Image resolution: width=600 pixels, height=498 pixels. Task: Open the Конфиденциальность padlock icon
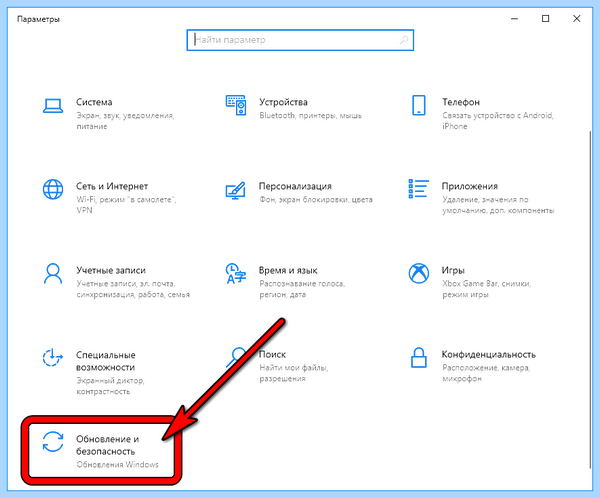tap(419, 358)
